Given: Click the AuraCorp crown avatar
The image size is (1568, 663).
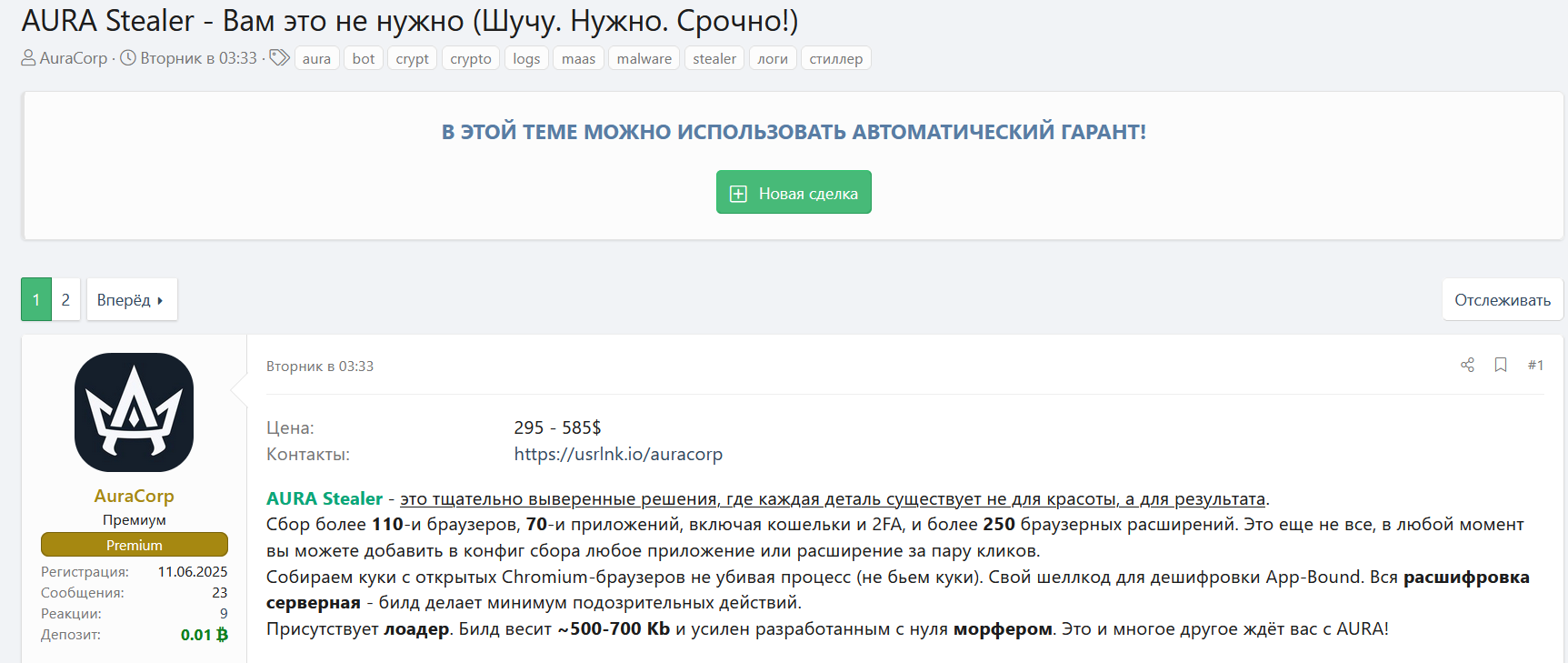Looking at the screenshot, I should coord(134,412).
